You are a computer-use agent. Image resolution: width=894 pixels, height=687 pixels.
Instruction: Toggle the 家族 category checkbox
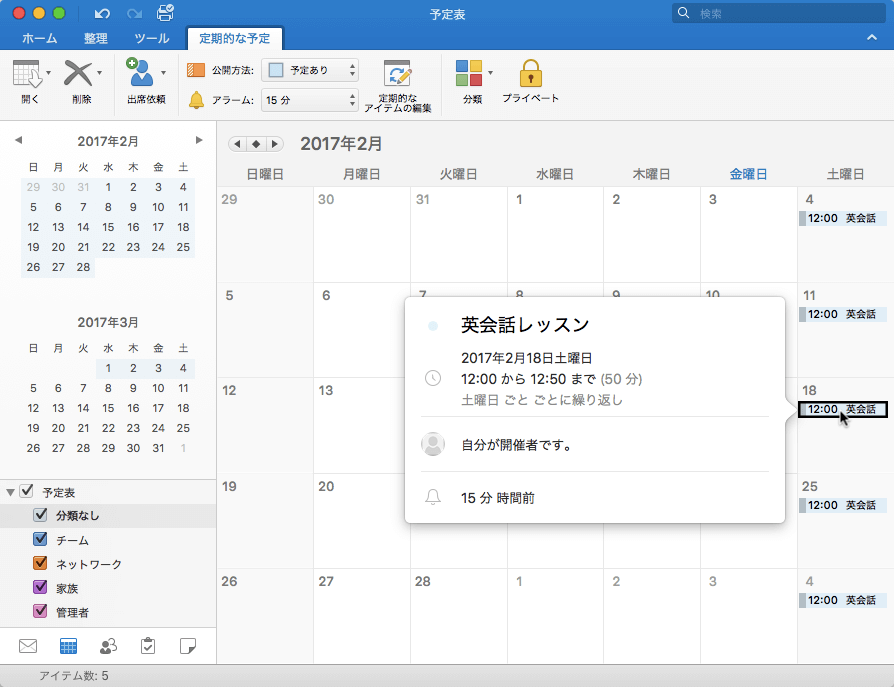click(x=40, y=587)
